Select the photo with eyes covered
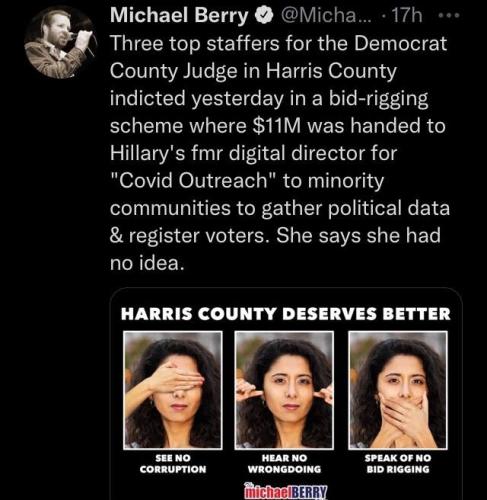 [x=173, y=390]
